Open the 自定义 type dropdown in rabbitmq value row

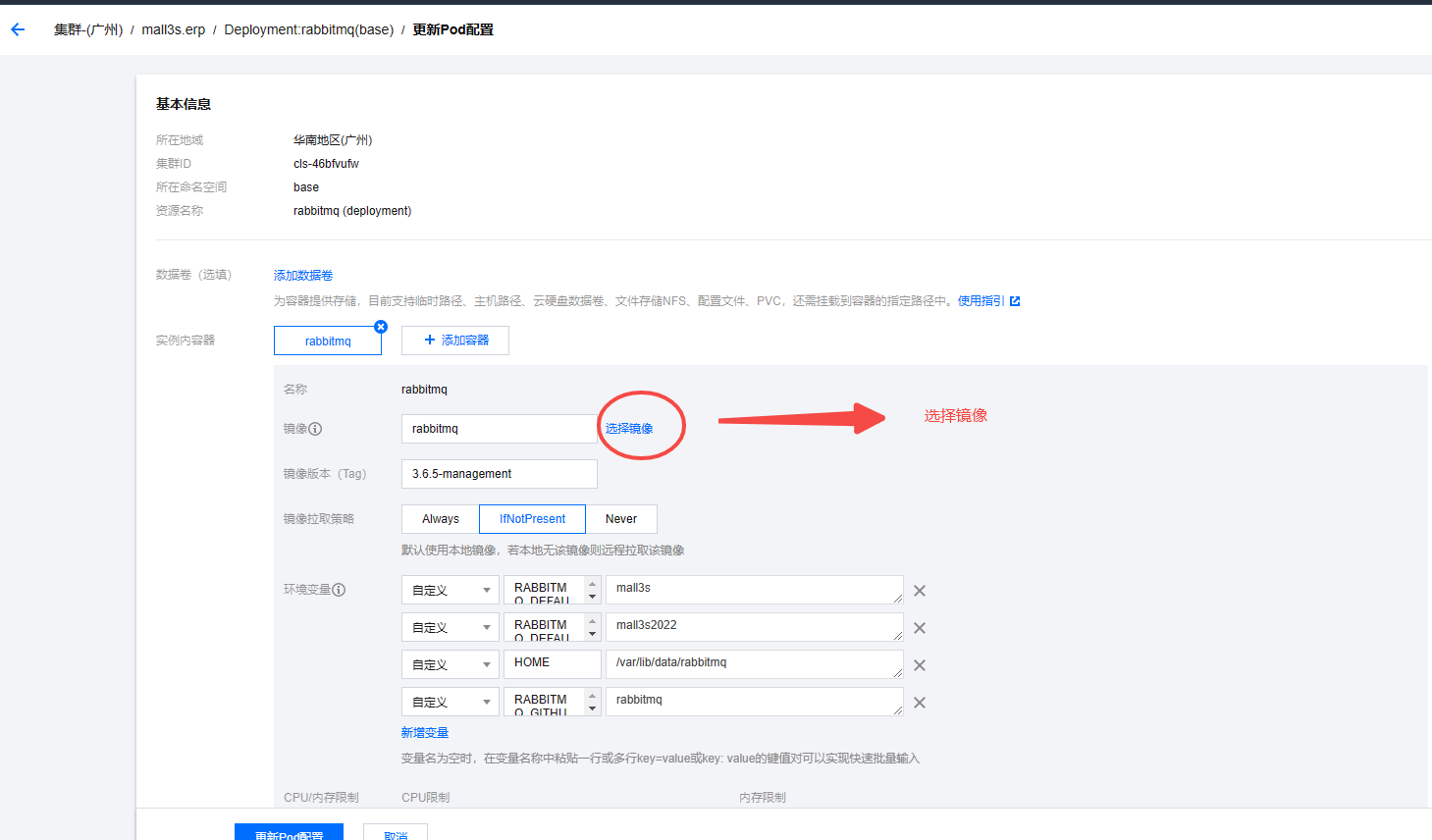[x=451, y=702]
